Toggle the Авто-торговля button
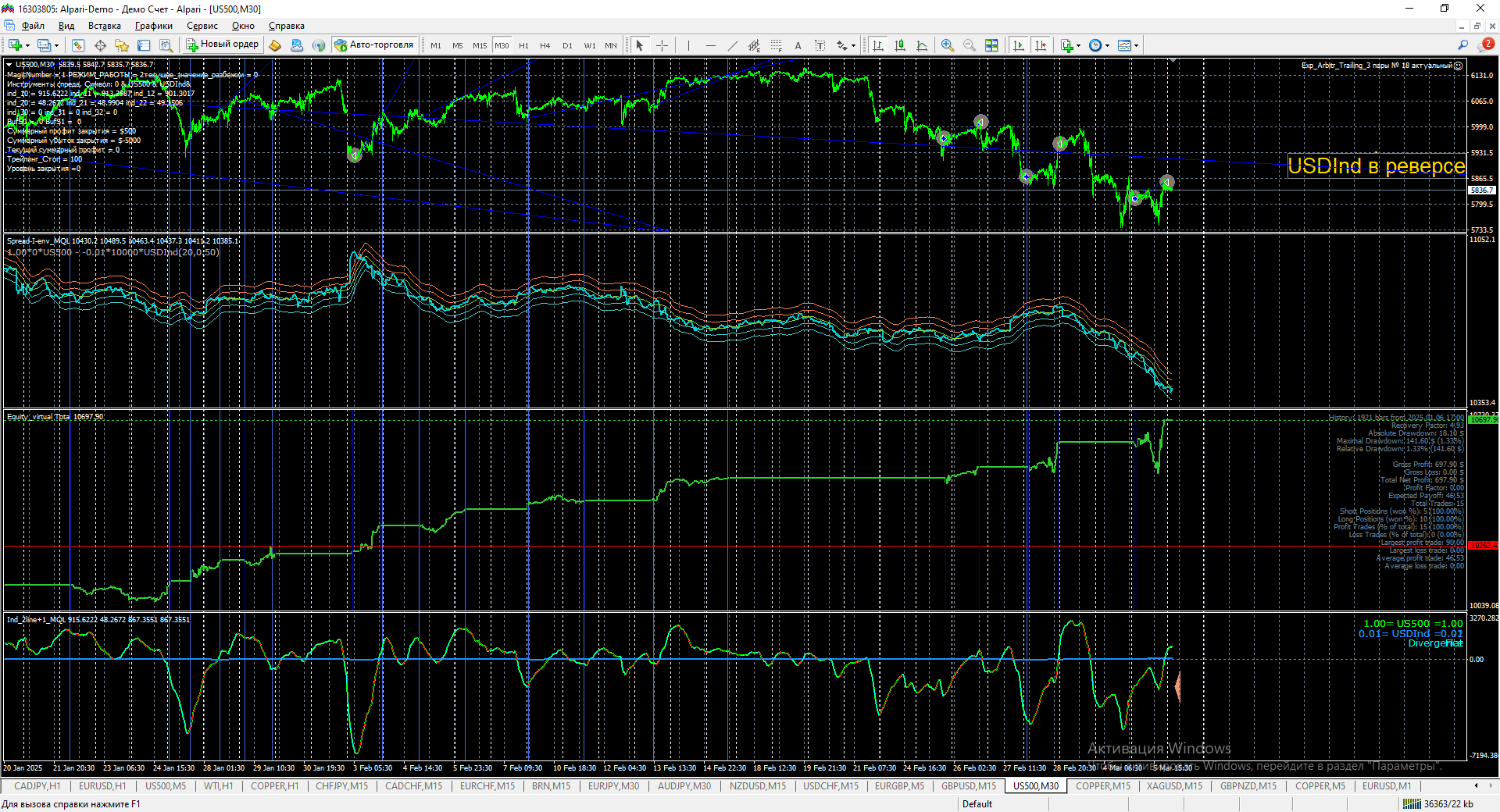 pyautogui.click(x=374, y=45)
